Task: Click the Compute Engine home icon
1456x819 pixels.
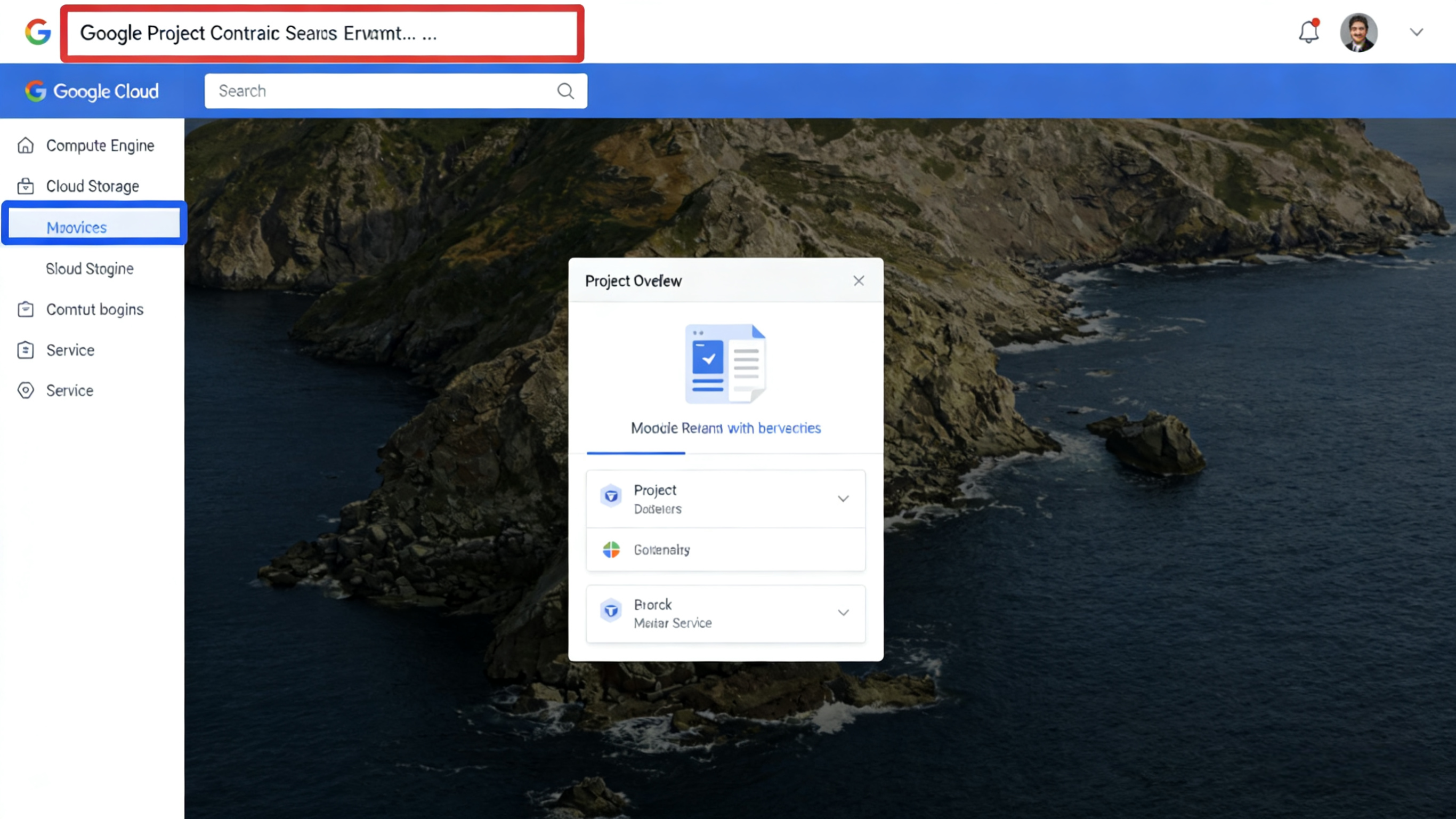Action: pyautogui.click(x=26, y=146)
